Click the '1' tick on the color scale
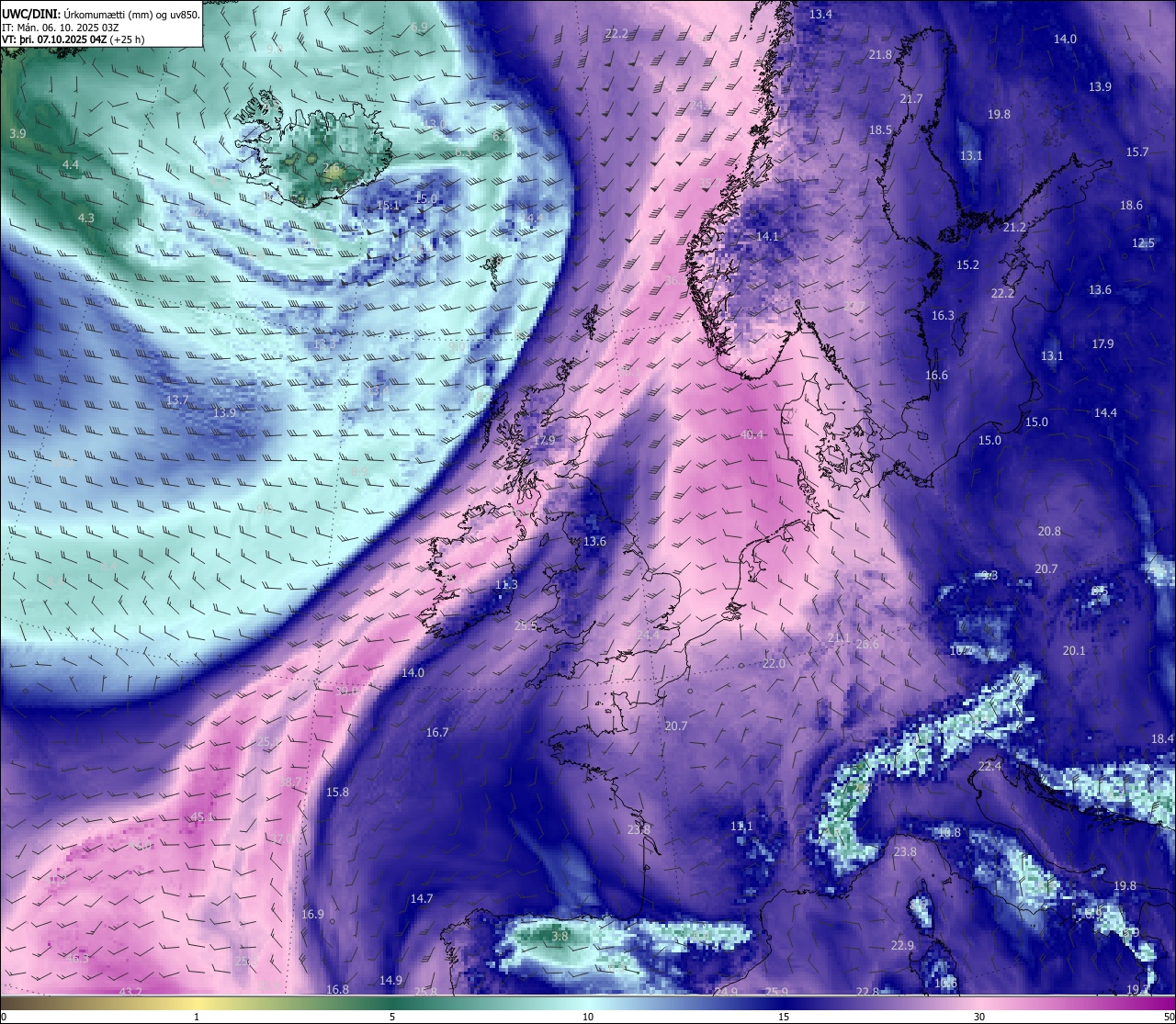This screenshot has width=1176, height=1024. click(197, 1017)
